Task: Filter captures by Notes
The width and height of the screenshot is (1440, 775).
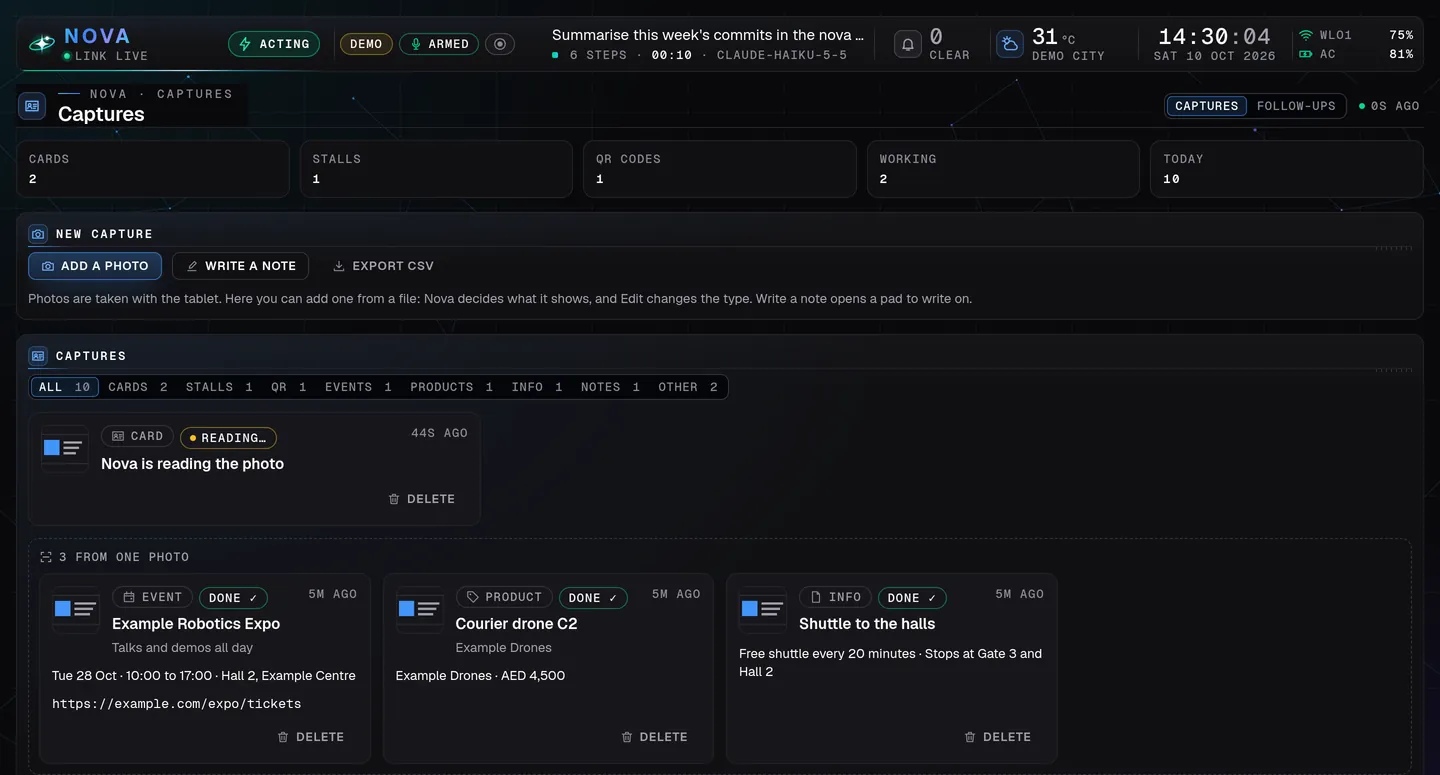Action: pyautogui.click(x=610, y=387)
